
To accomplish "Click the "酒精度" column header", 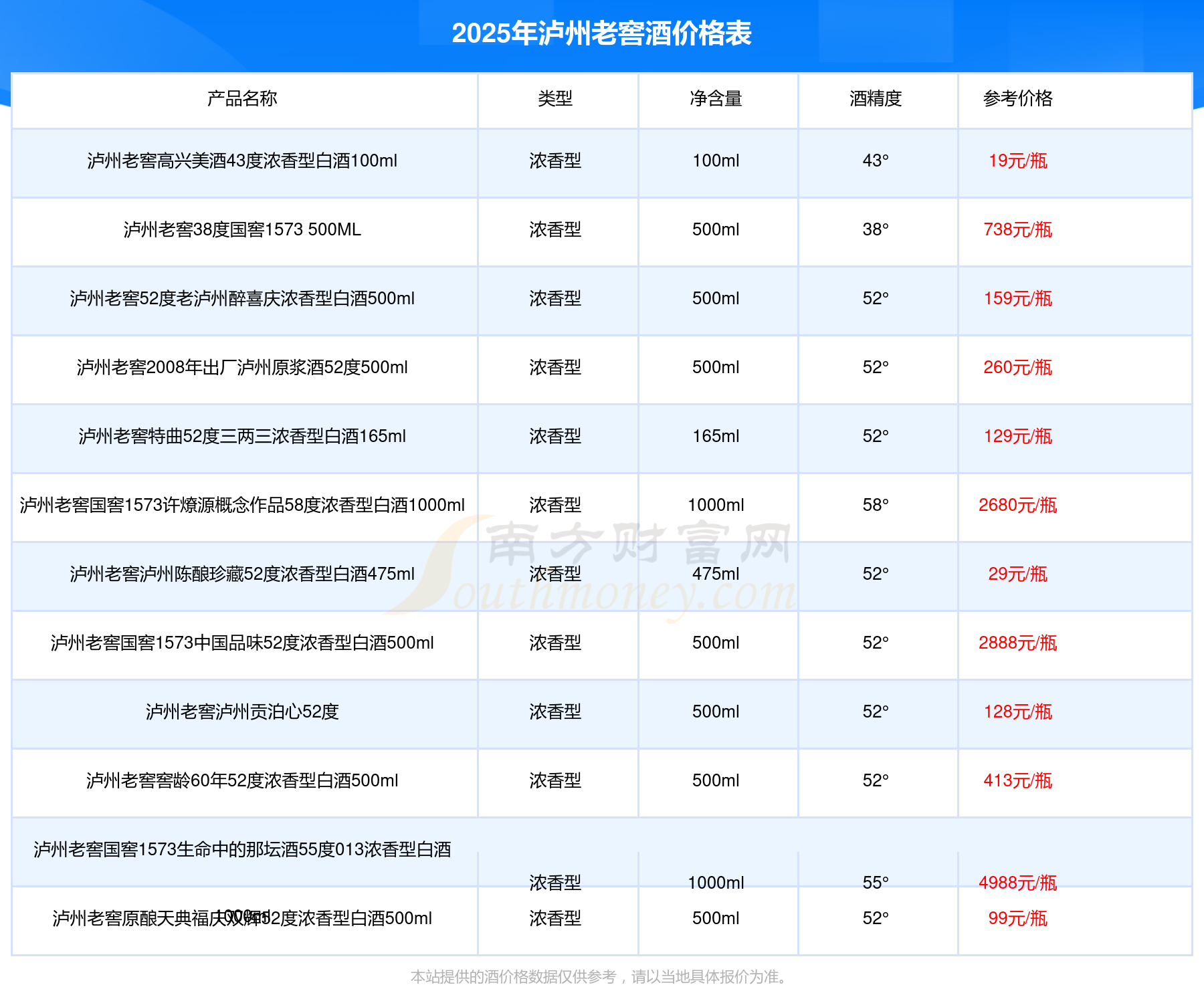I will click(x=876, y=98).
